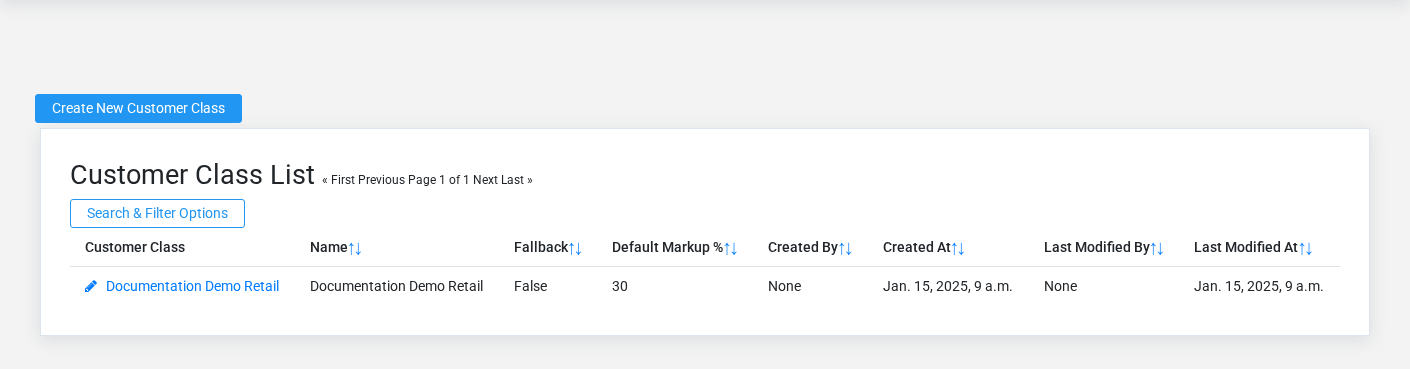Click the Customer Class column header

[135, 247]
